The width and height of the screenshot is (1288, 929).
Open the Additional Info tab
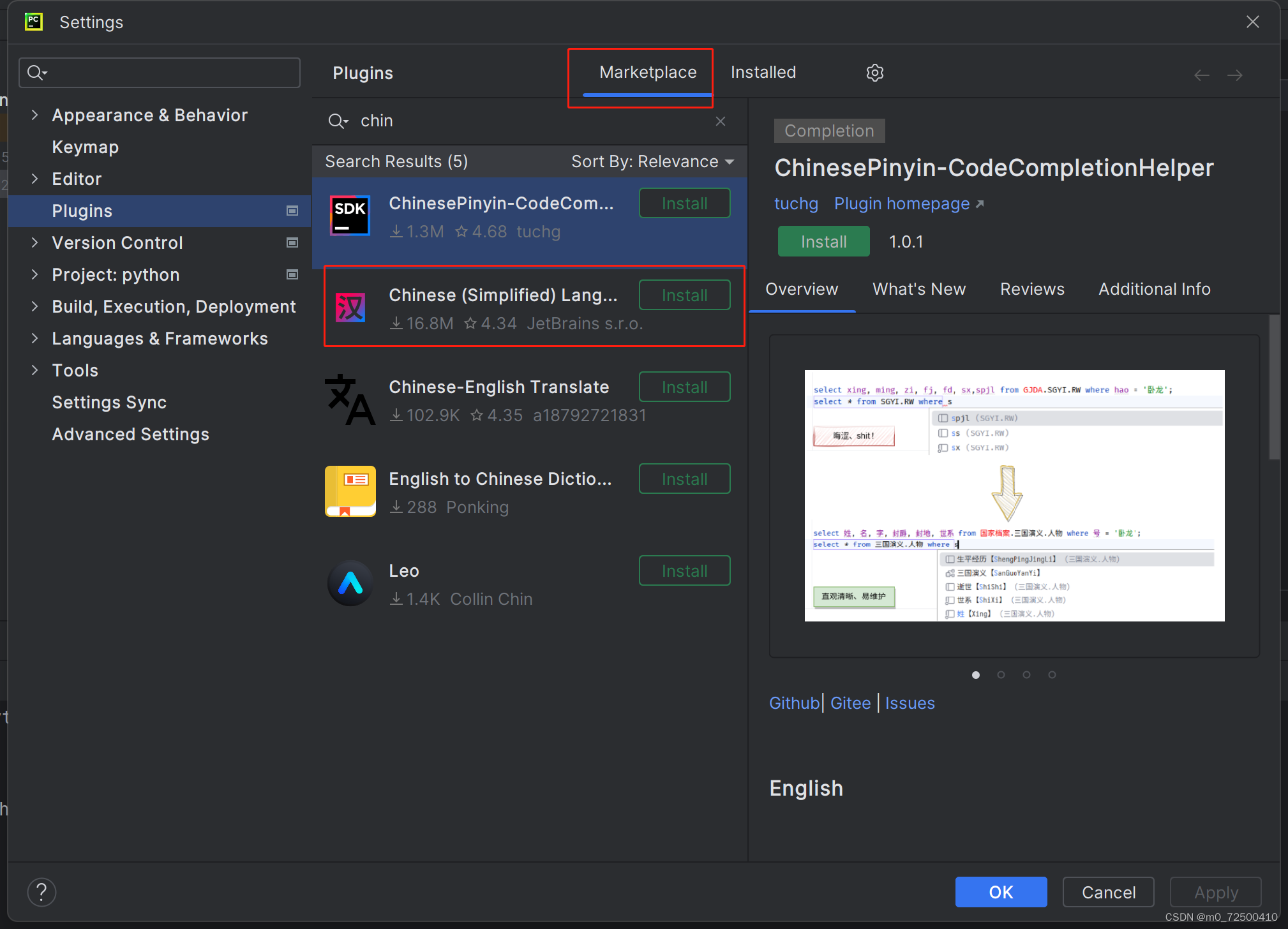(x=1154, y=289)
